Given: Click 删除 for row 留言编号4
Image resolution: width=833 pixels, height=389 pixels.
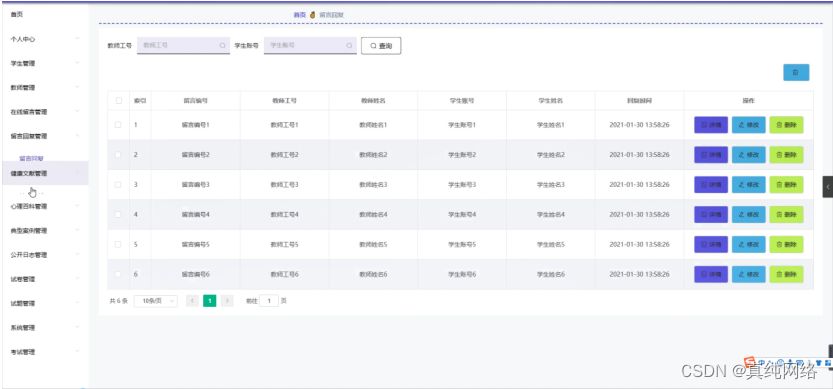Looking at the screenshot, I should point(786,215).
